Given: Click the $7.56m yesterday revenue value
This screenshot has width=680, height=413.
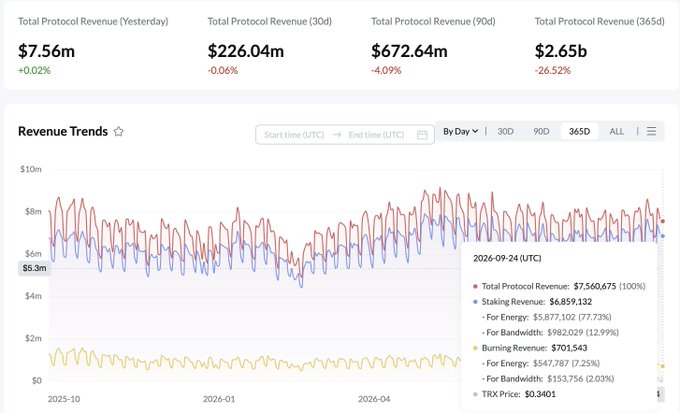Looking at the screenshot, I should point(46,51).
